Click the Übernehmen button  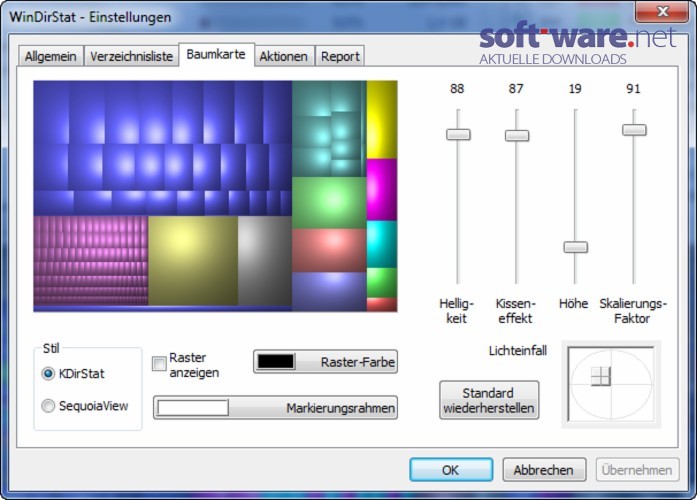coord(637,470)
